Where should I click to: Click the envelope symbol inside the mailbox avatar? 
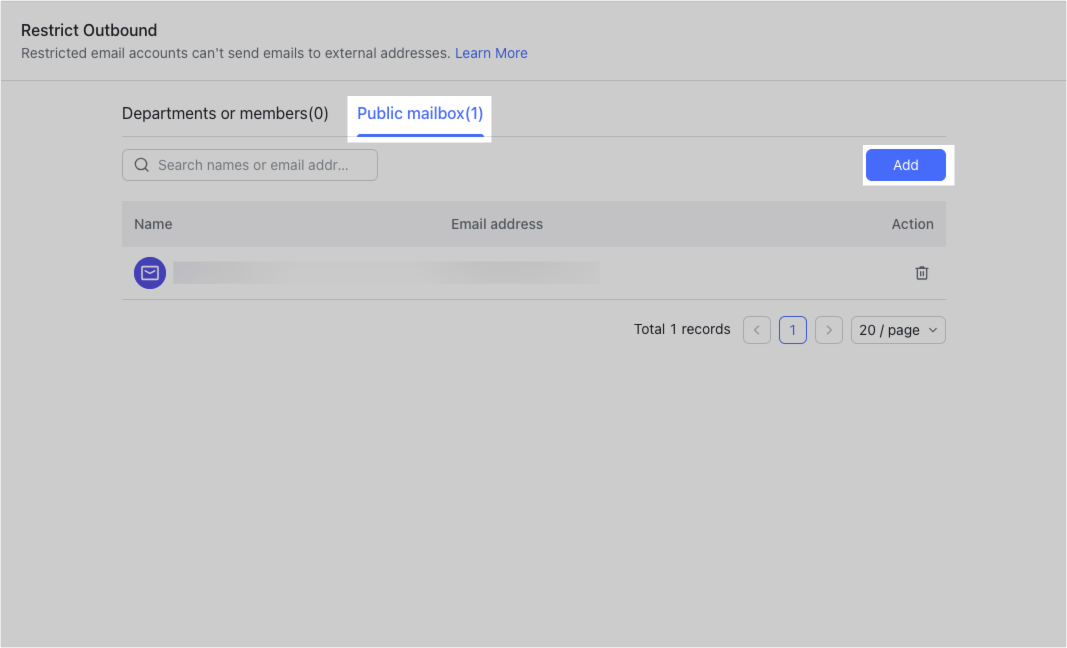coord(149,272)
